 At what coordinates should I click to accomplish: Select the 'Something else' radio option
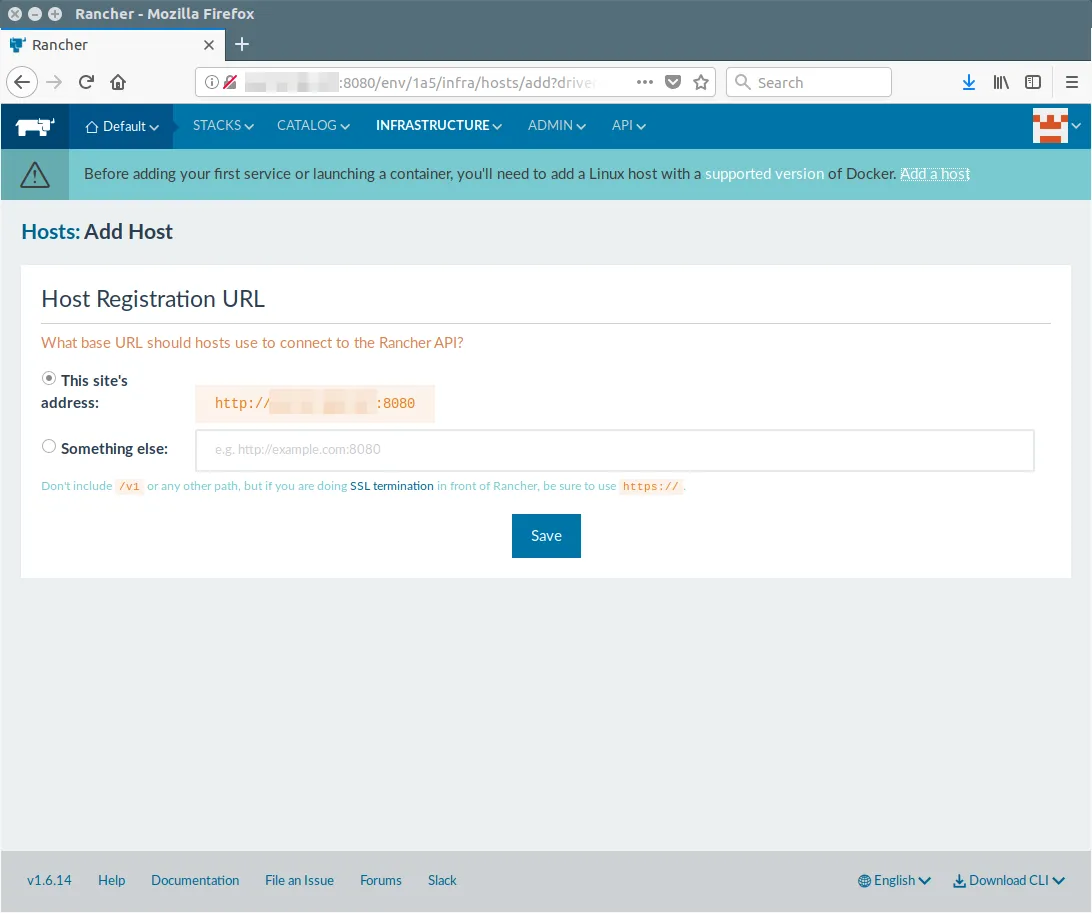pos(49,447)
